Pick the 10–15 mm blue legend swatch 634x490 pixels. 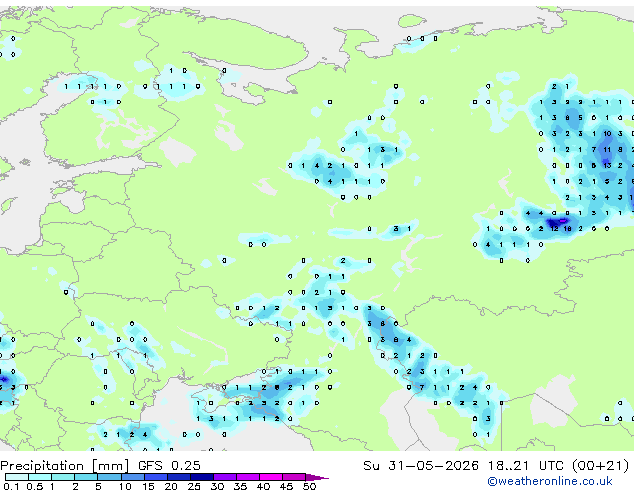point(133,477)
